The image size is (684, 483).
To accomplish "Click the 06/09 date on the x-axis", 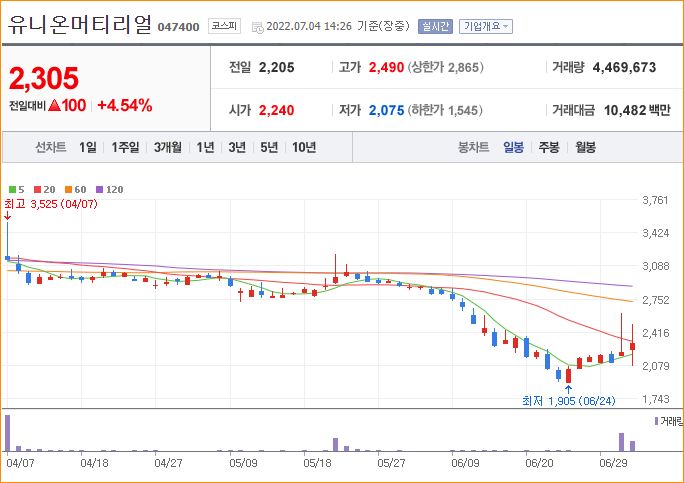I will [465, 463].
